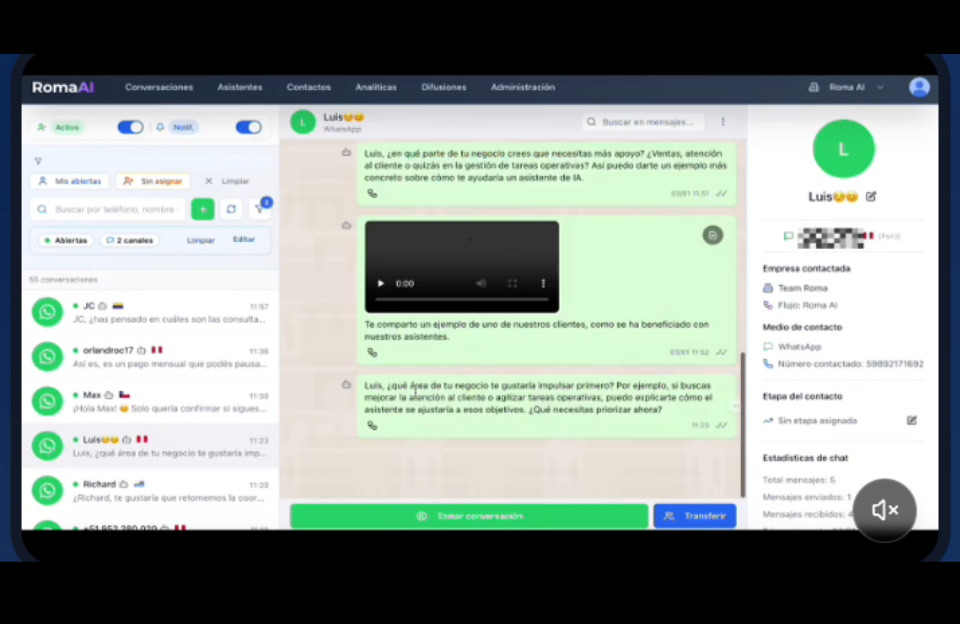Toggle the Active status switch
This screenshot has width=960, height=624.
[130, 127]
